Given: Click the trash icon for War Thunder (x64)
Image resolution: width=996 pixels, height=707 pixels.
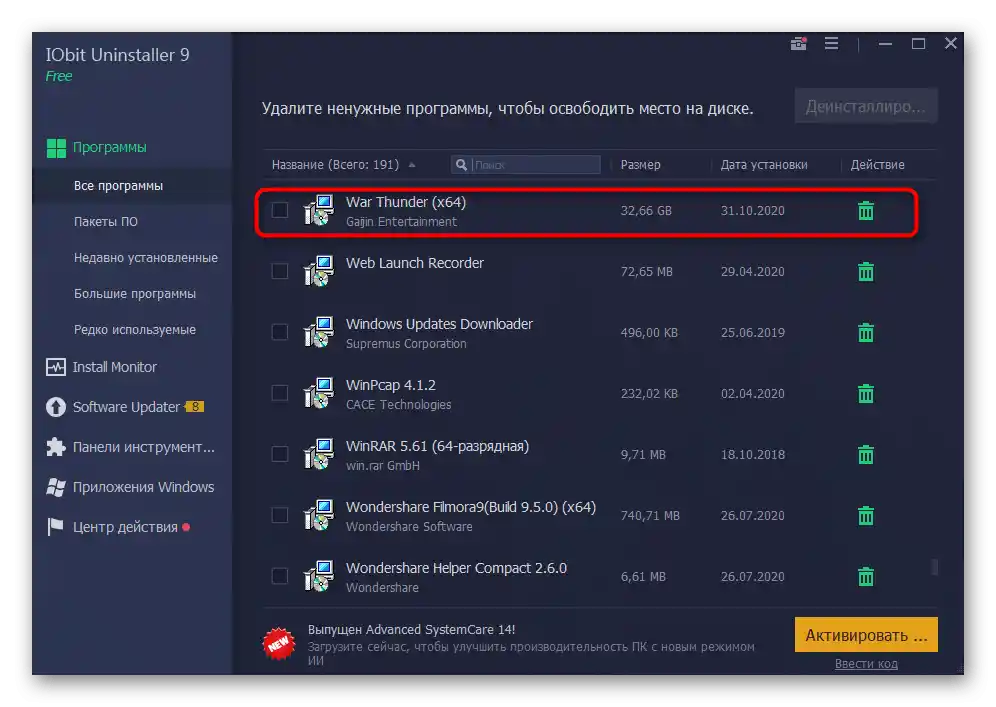Looking at the screenshot, I should [866, 210].
